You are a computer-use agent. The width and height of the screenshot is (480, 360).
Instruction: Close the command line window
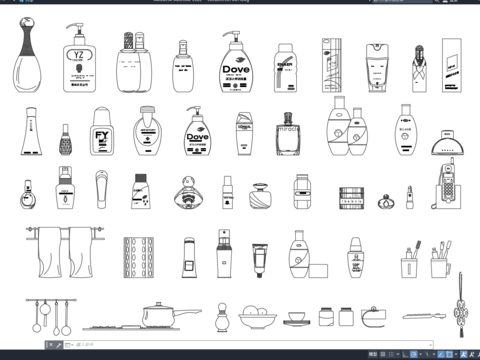tap(51, 345)
